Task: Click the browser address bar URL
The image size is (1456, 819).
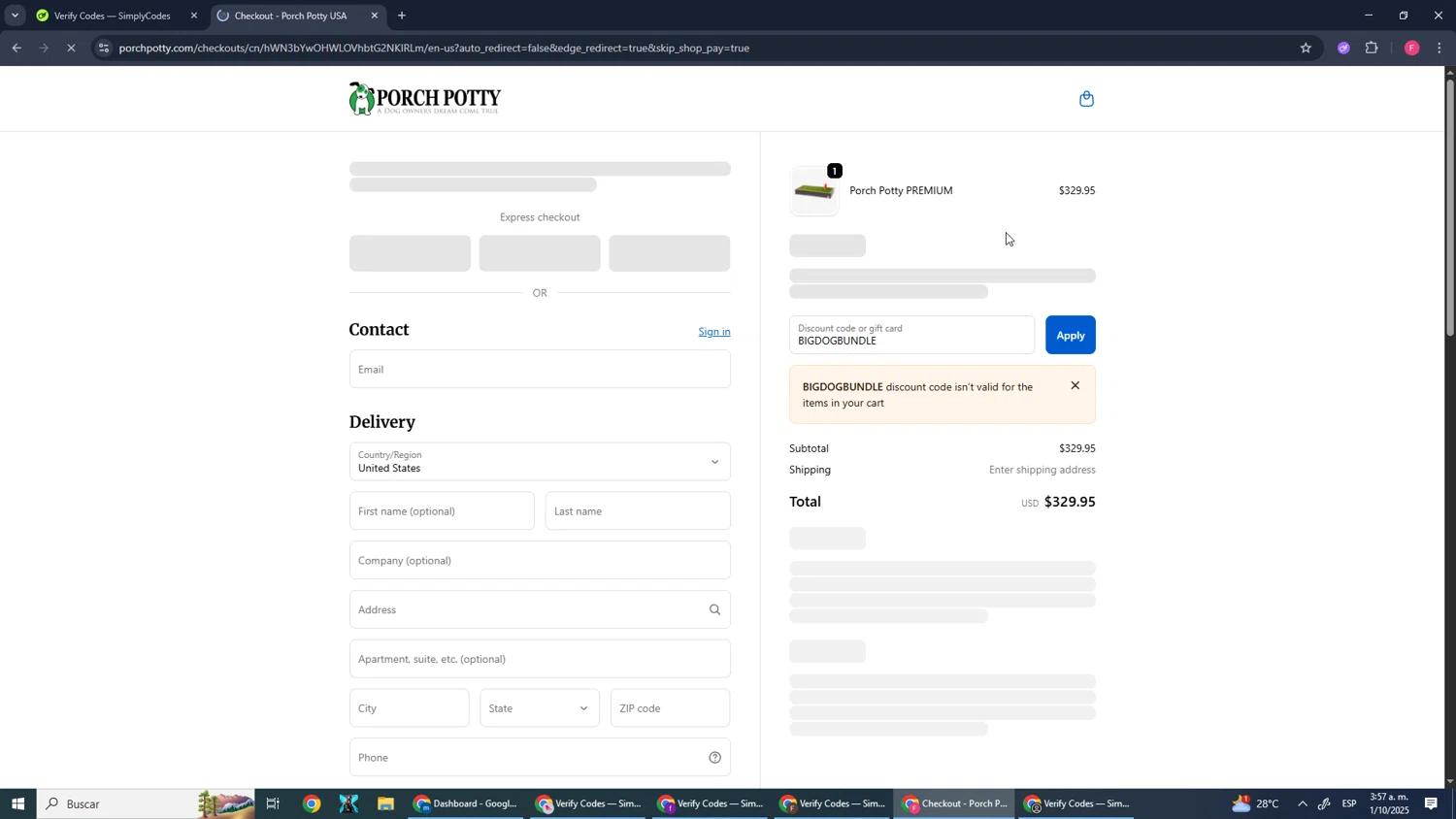Action: 434,48
